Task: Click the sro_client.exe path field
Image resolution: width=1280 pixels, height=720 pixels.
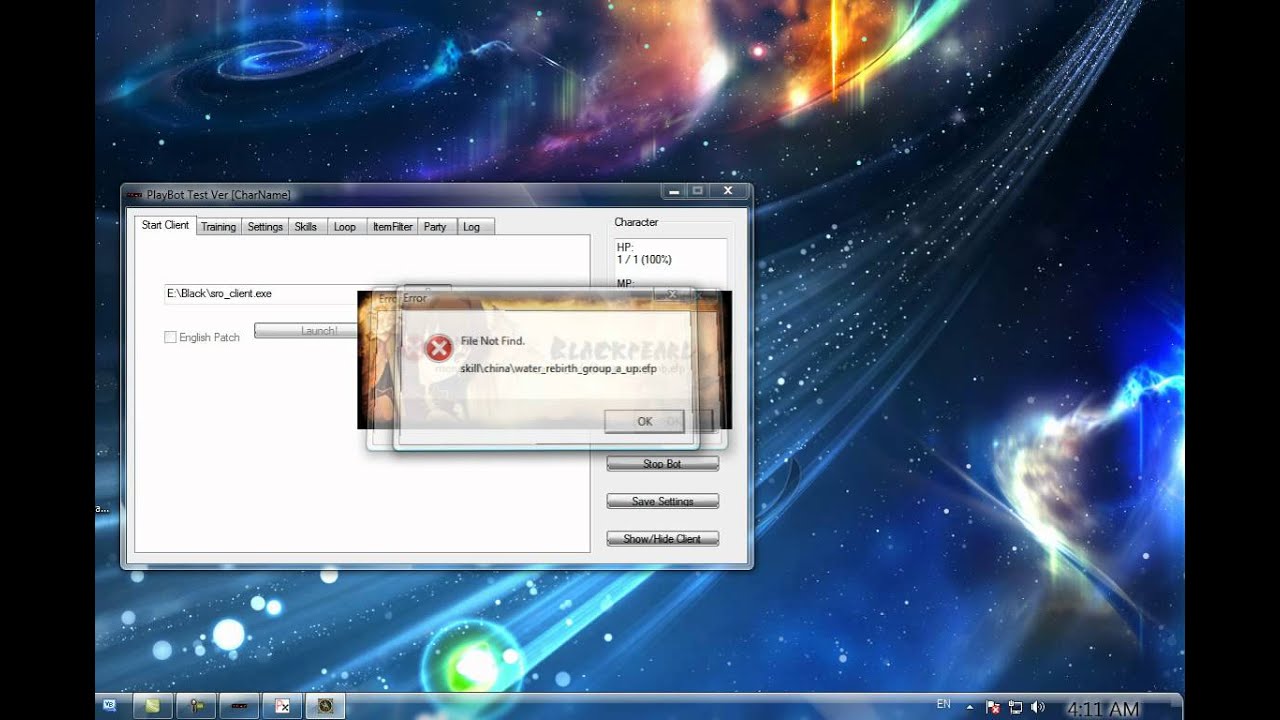Action: click(x=262, y=294)
